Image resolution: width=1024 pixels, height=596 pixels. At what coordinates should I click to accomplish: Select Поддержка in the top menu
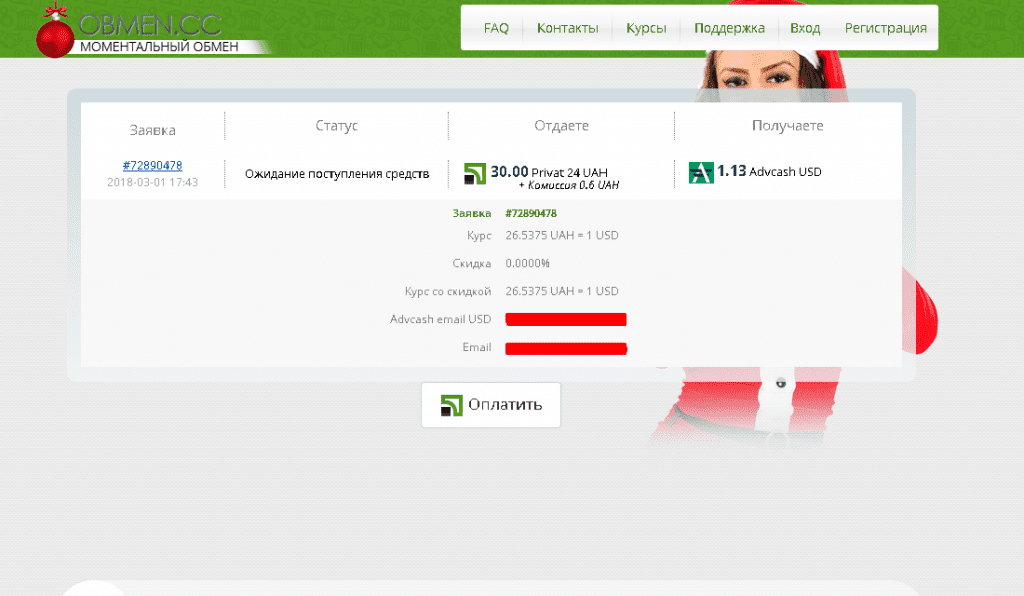[729, 28]
